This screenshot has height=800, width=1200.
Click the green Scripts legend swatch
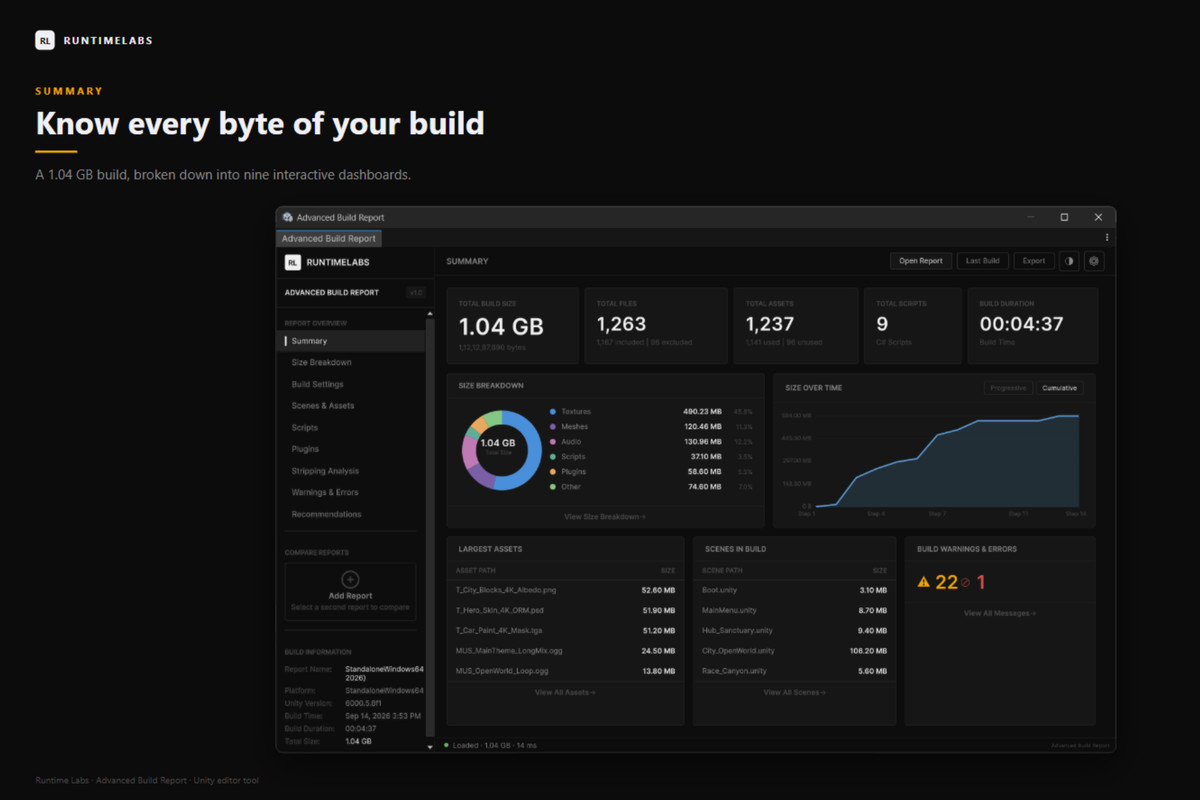[x=553, y=457]
